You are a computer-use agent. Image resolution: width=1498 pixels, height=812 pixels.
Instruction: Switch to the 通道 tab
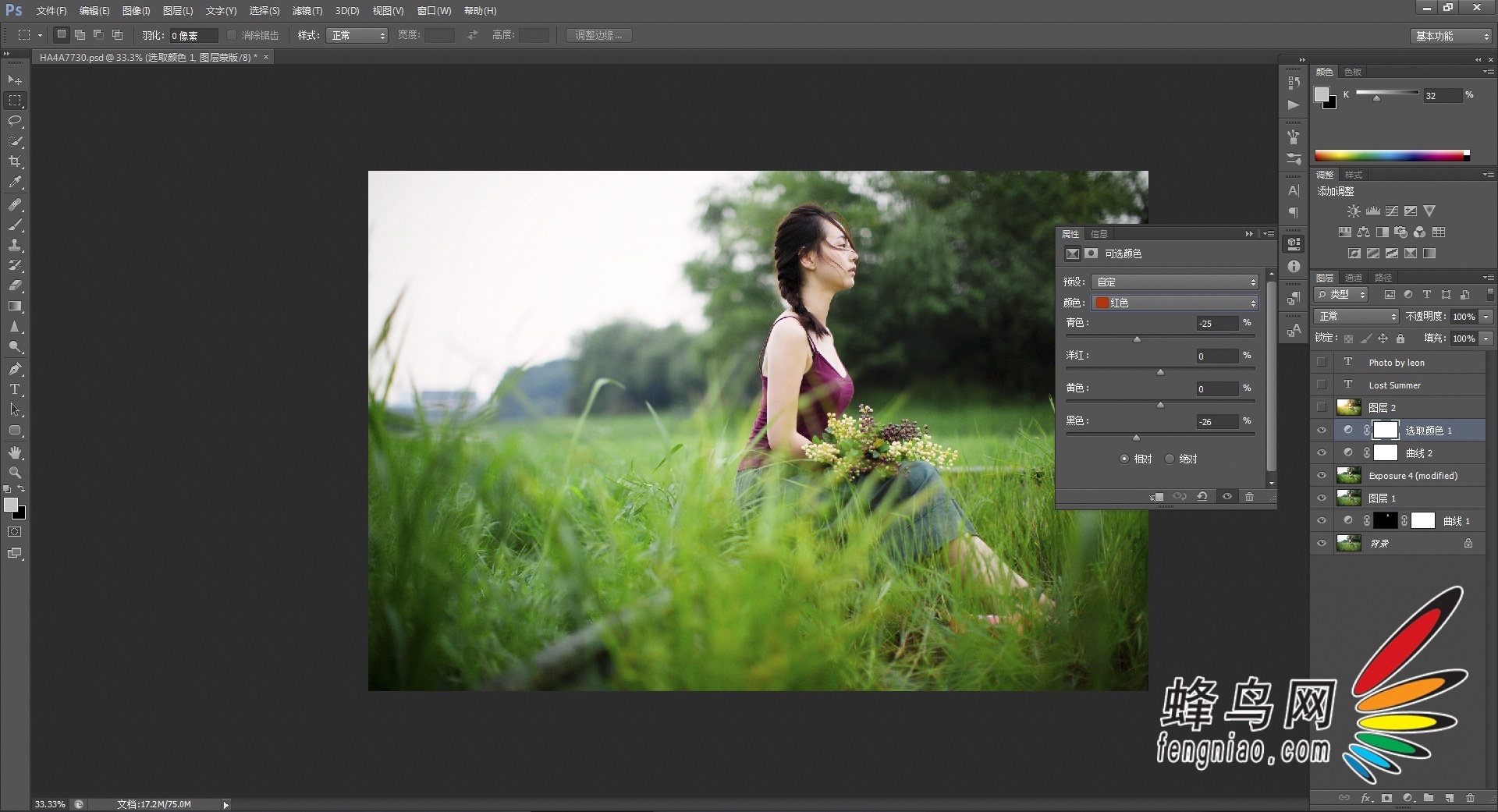pos(1354,278)
